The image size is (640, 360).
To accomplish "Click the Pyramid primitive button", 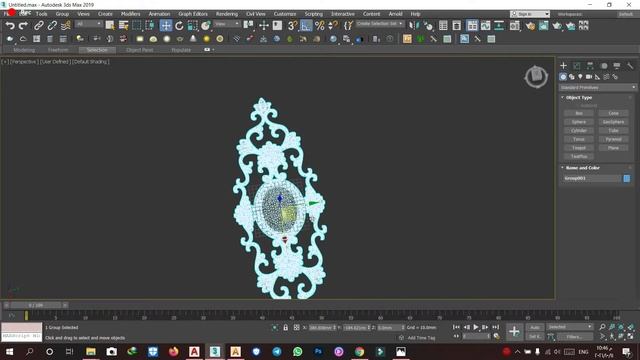I will 613,139.
